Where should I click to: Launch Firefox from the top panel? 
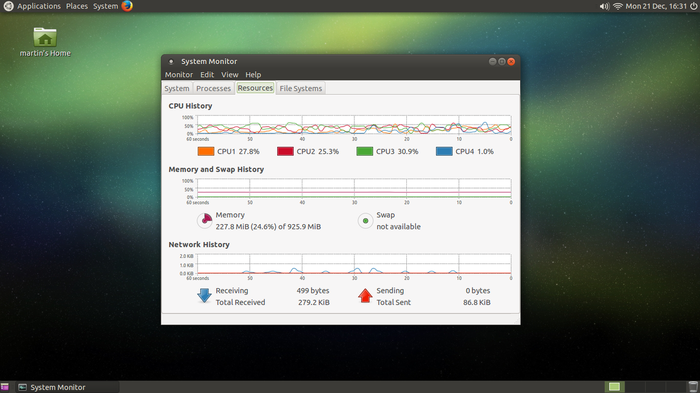127,6
